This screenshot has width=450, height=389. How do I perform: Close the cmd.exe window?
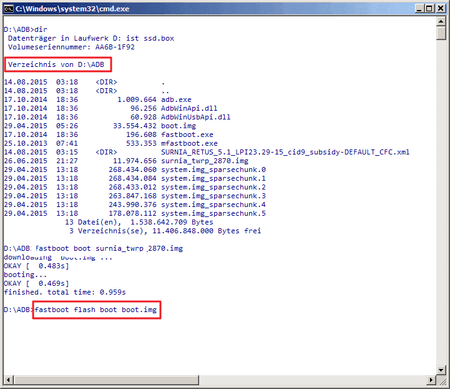(x=441, y=9)
